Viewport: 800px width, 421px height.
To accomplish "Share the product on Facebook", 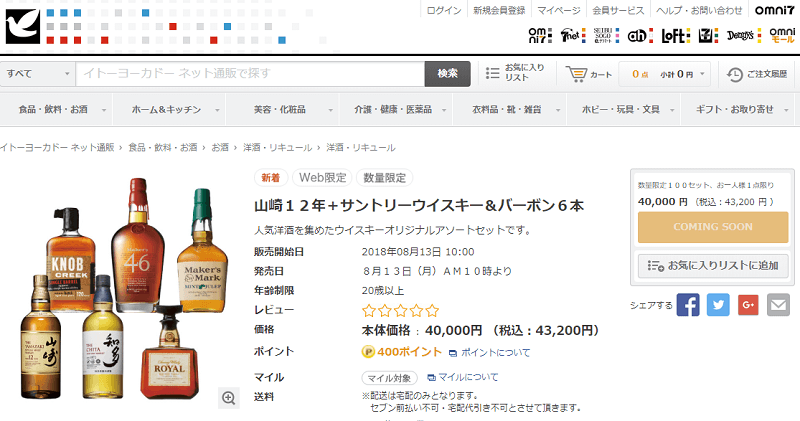I will [688, 305].
